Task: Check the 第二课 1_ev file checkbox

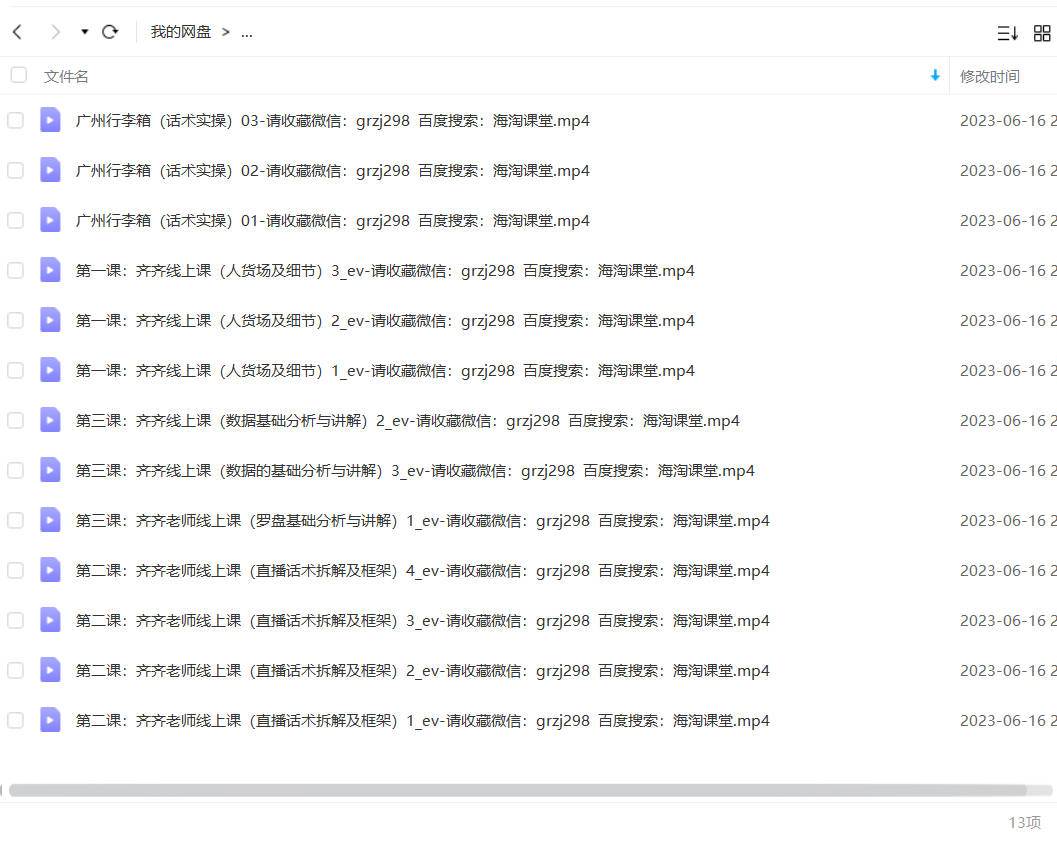Action: pyautogui.click(x=16, y=720)
